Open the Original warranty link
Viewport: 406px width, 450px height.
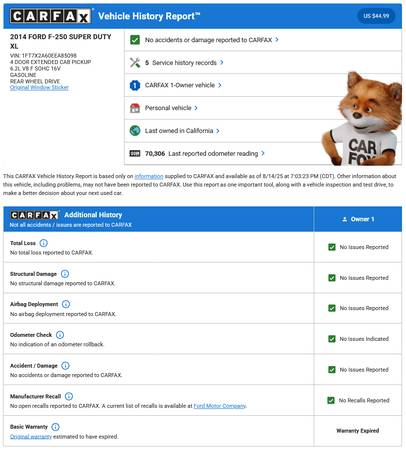coord(31,437)
